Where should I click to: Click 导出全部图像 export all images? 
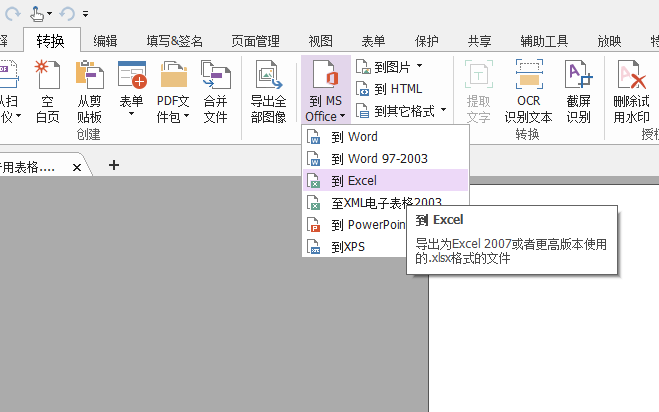269,92
